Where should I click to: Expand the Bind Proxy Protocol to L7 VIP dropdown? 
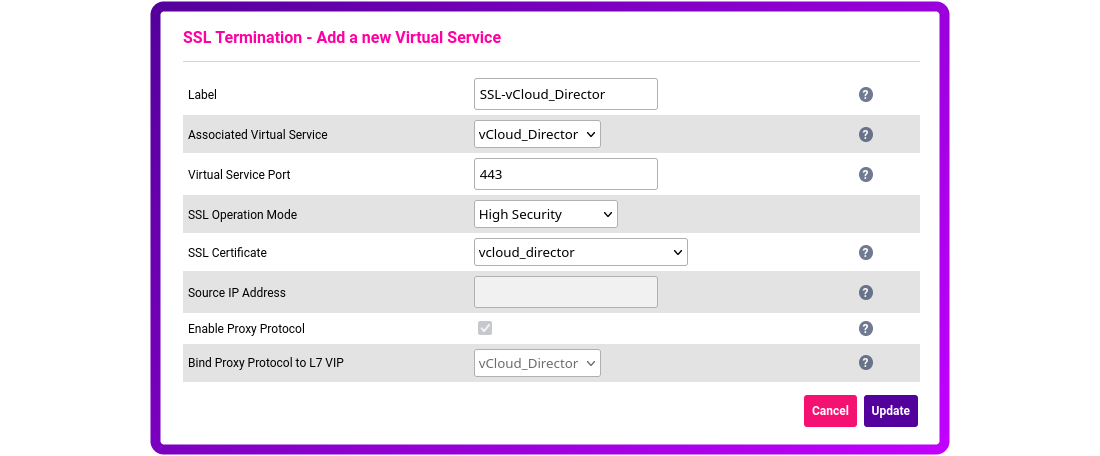point(537,363)
